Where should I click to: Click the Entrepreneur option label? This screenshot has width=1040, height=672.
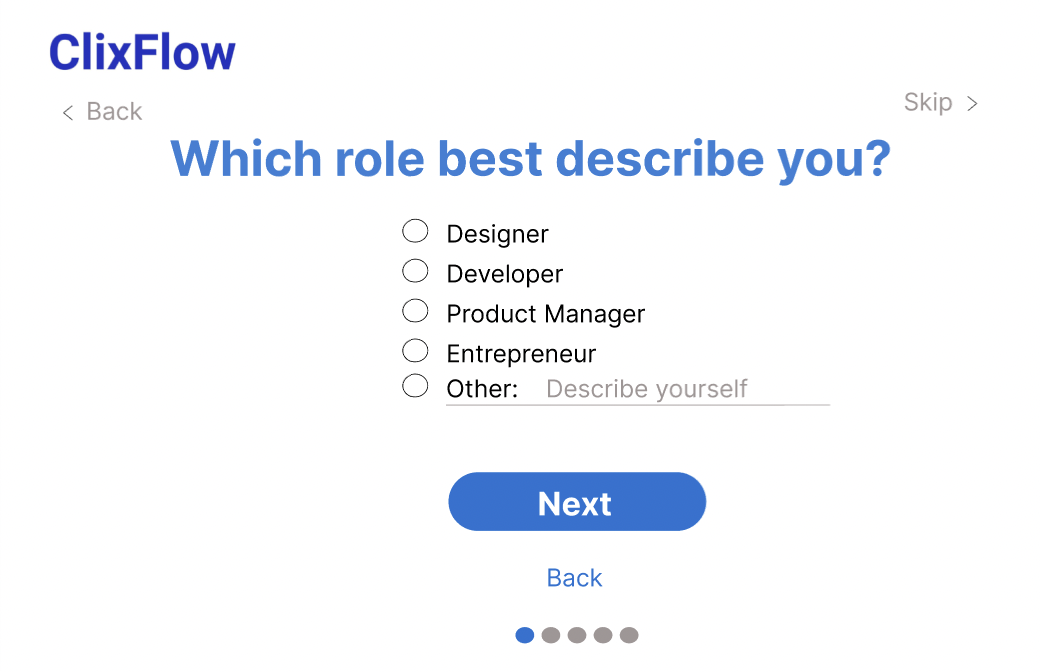(x=521, y=354)
